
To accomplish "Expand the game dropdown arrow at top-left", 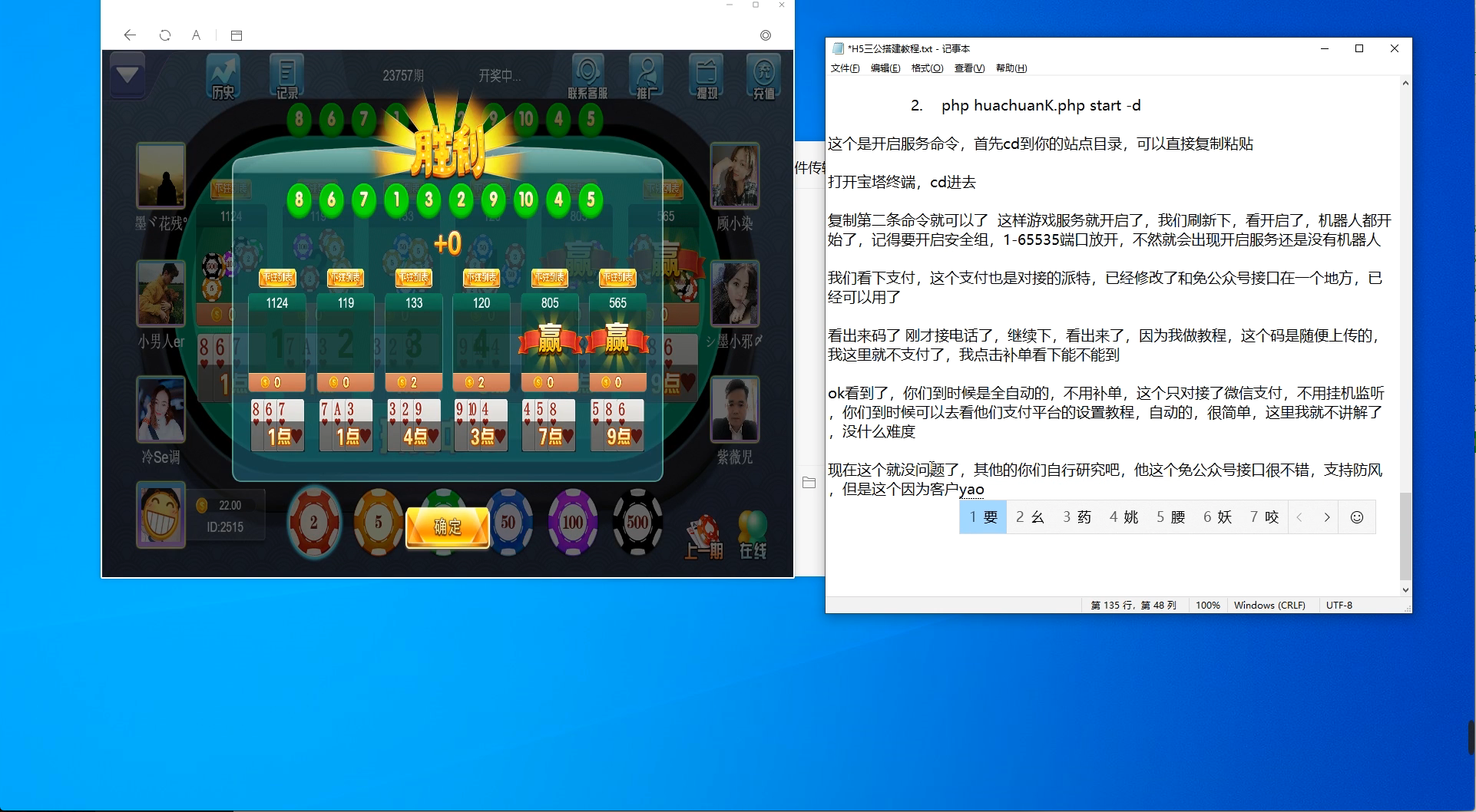I will pyautogui.click(x=127, y=74).
